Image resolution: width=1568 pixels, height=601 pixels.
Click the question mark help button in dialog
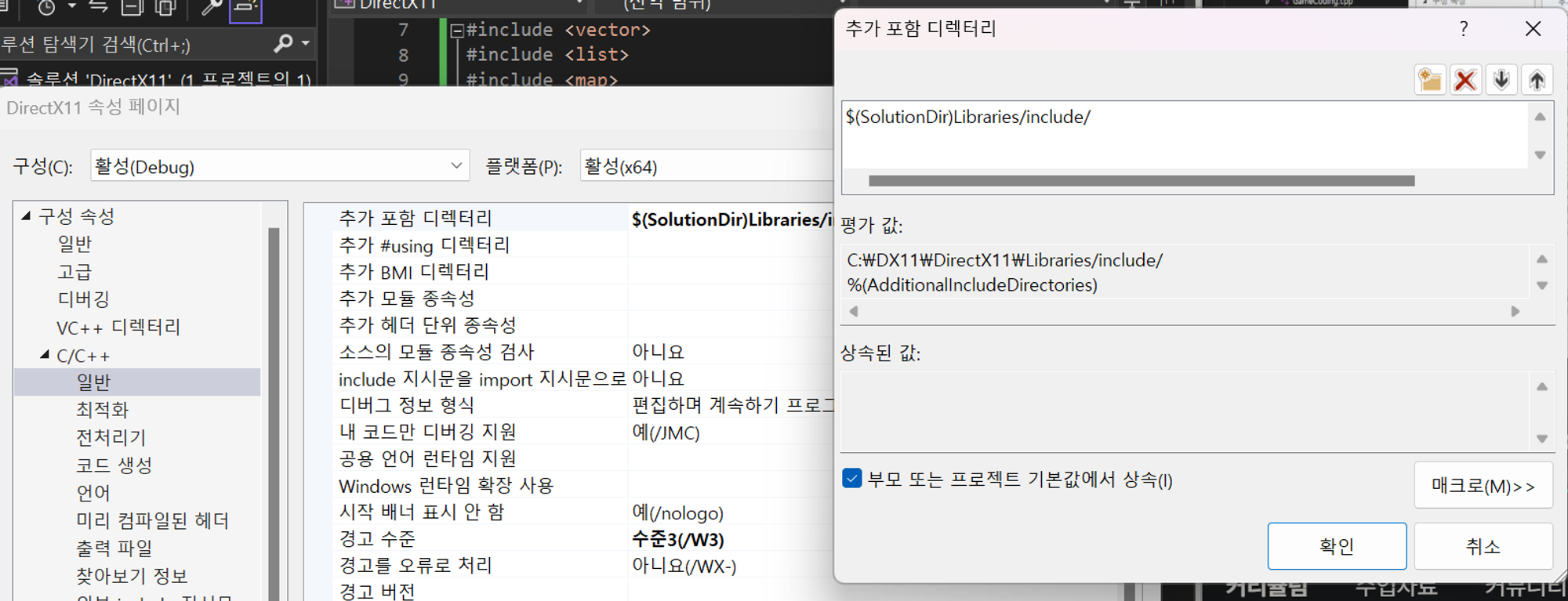tap(1464, 29)
